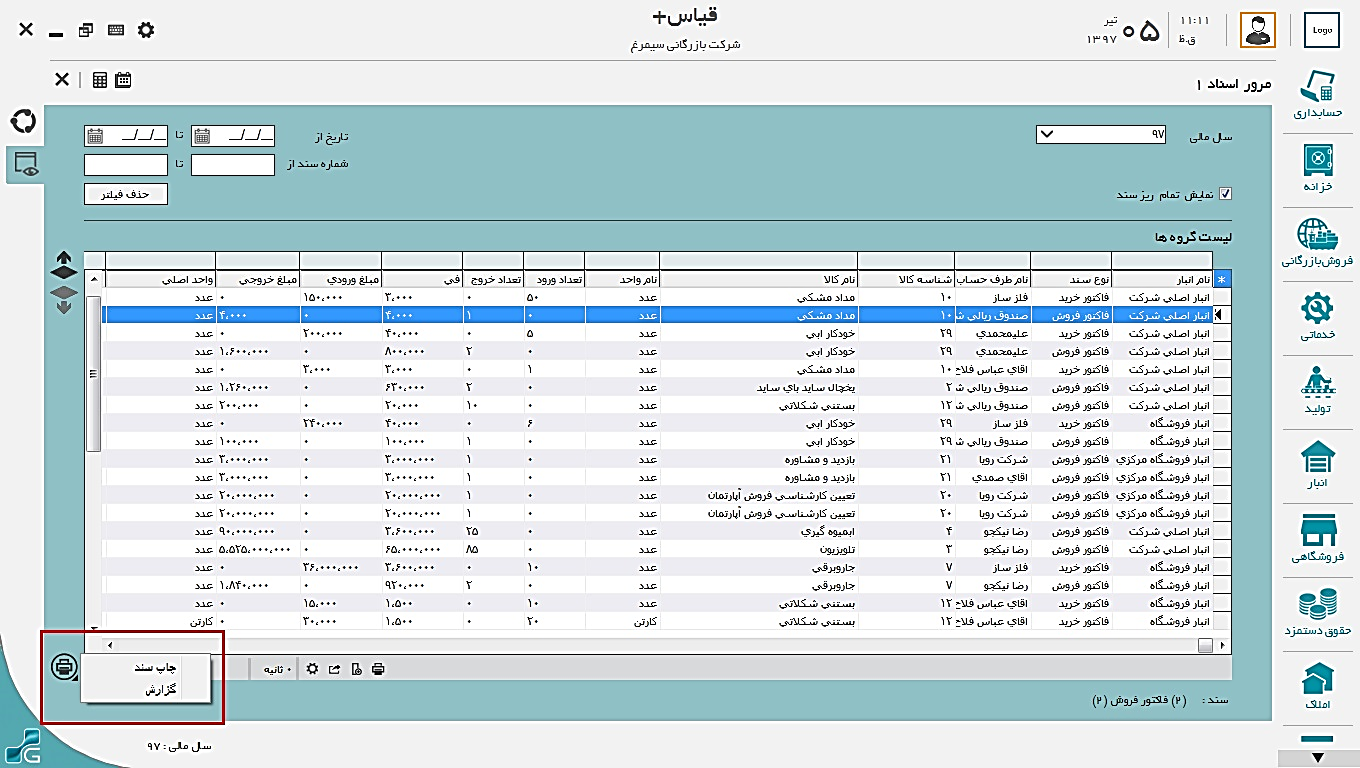Choose گزارش from print menu
The width and height of the screenshot is (1360, 768).
coord(160,689)
